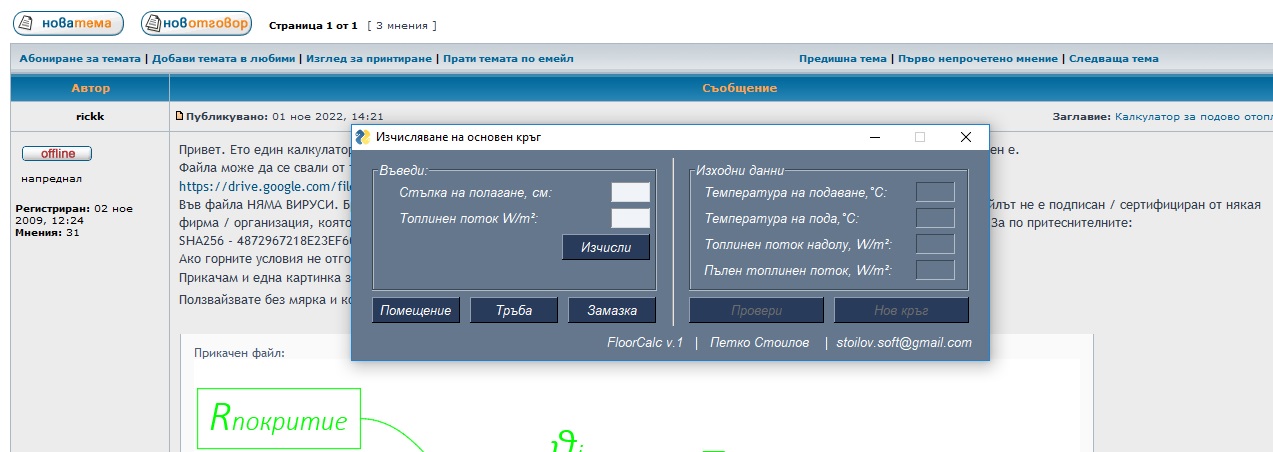Click the 'Стъпка на полагане' input field
This screenshot has width=1273, height=452.
pos(630,192)
